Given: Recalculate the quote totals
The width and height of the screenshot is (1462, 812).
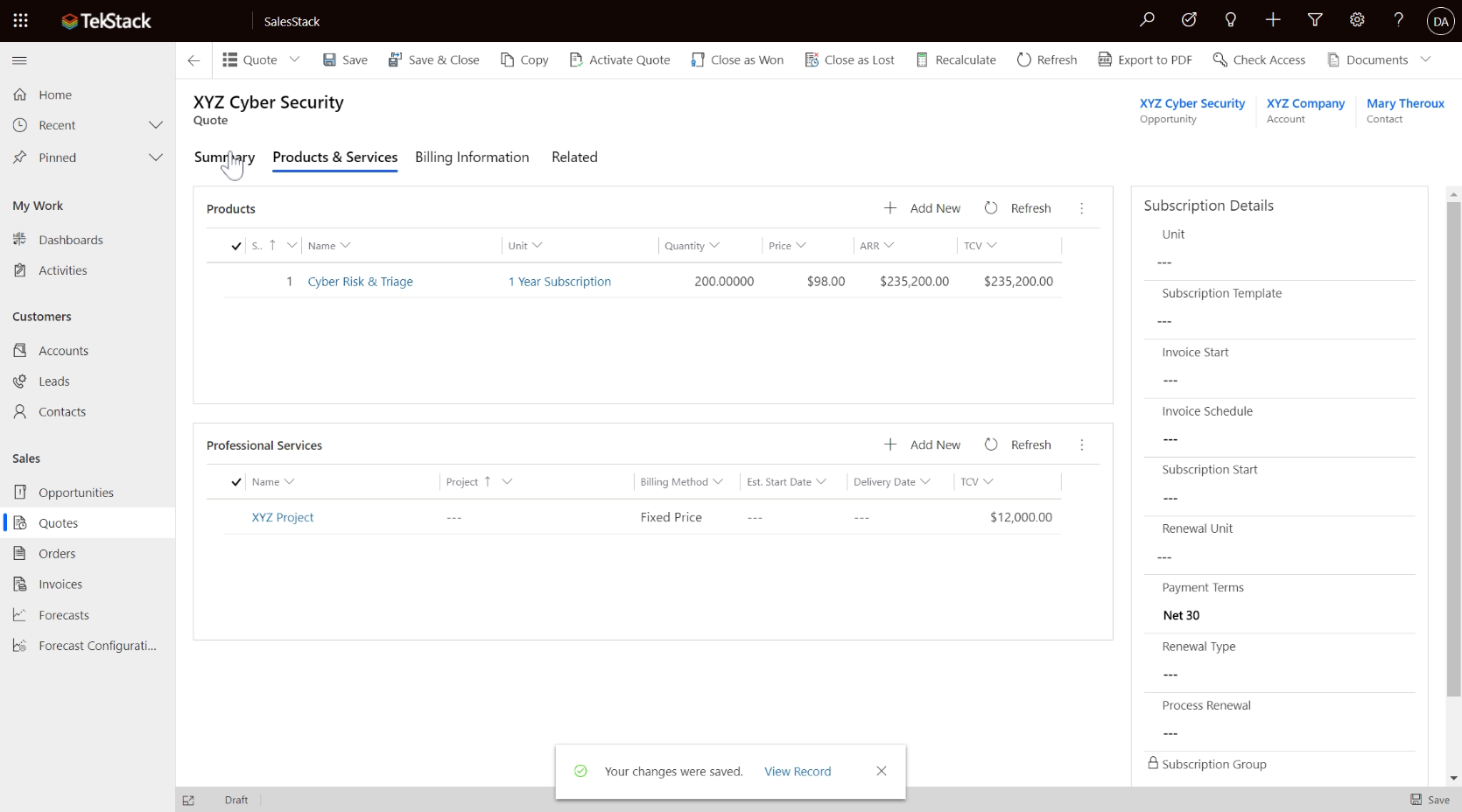Looking at the screenshot, I should pos(956,59).
